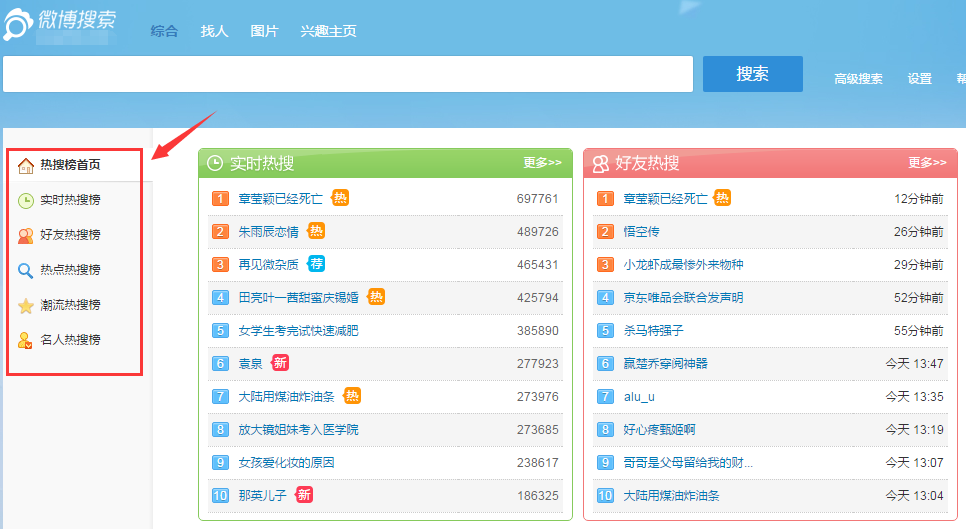Open 哥哥是父母留给我的财... topic
This screenshot has height=529, width=966.
[x=688, y=462]
